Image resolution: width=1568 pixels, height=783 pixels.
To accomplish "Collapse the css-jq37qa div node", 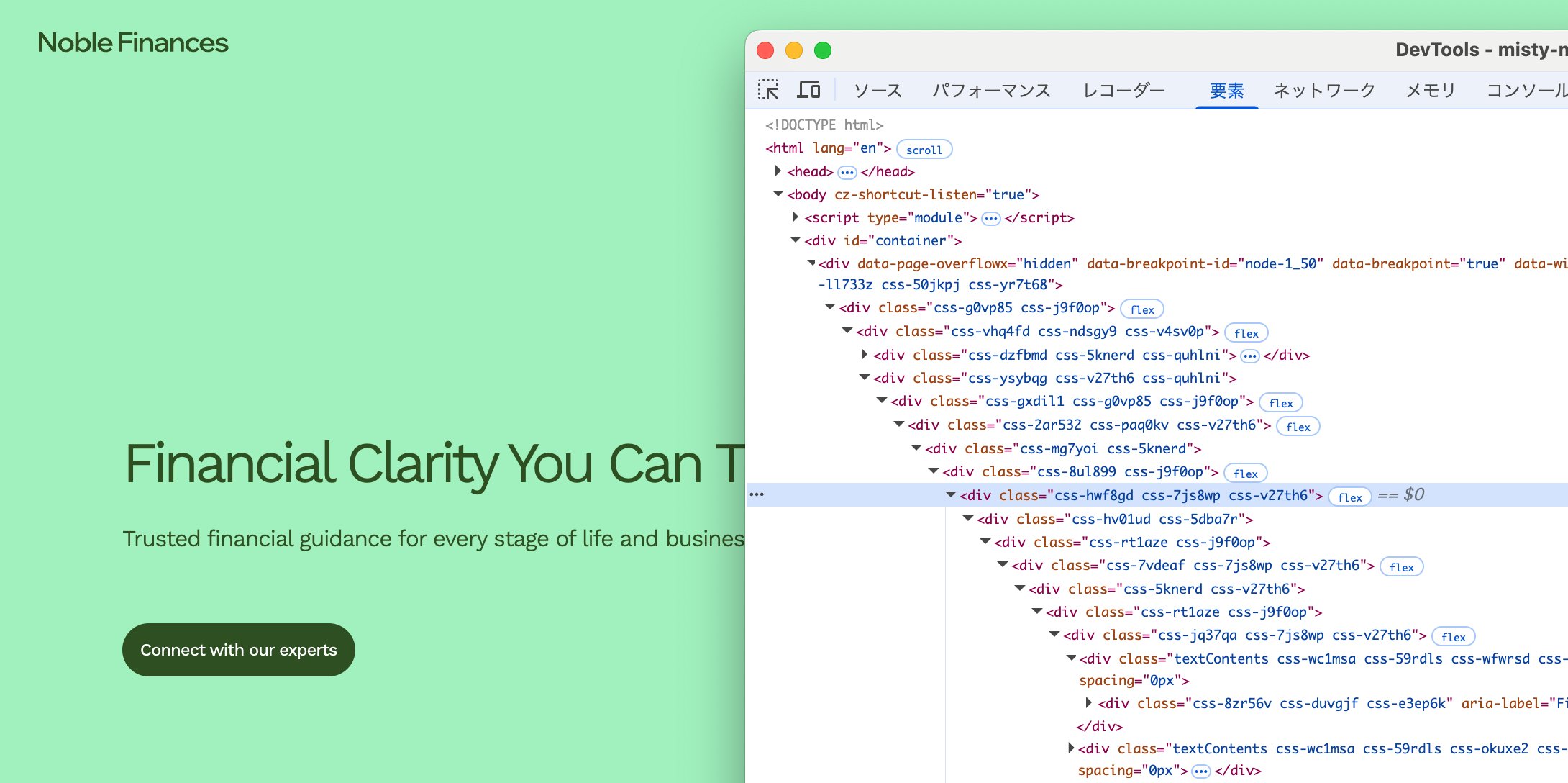I will point(1054,635).
